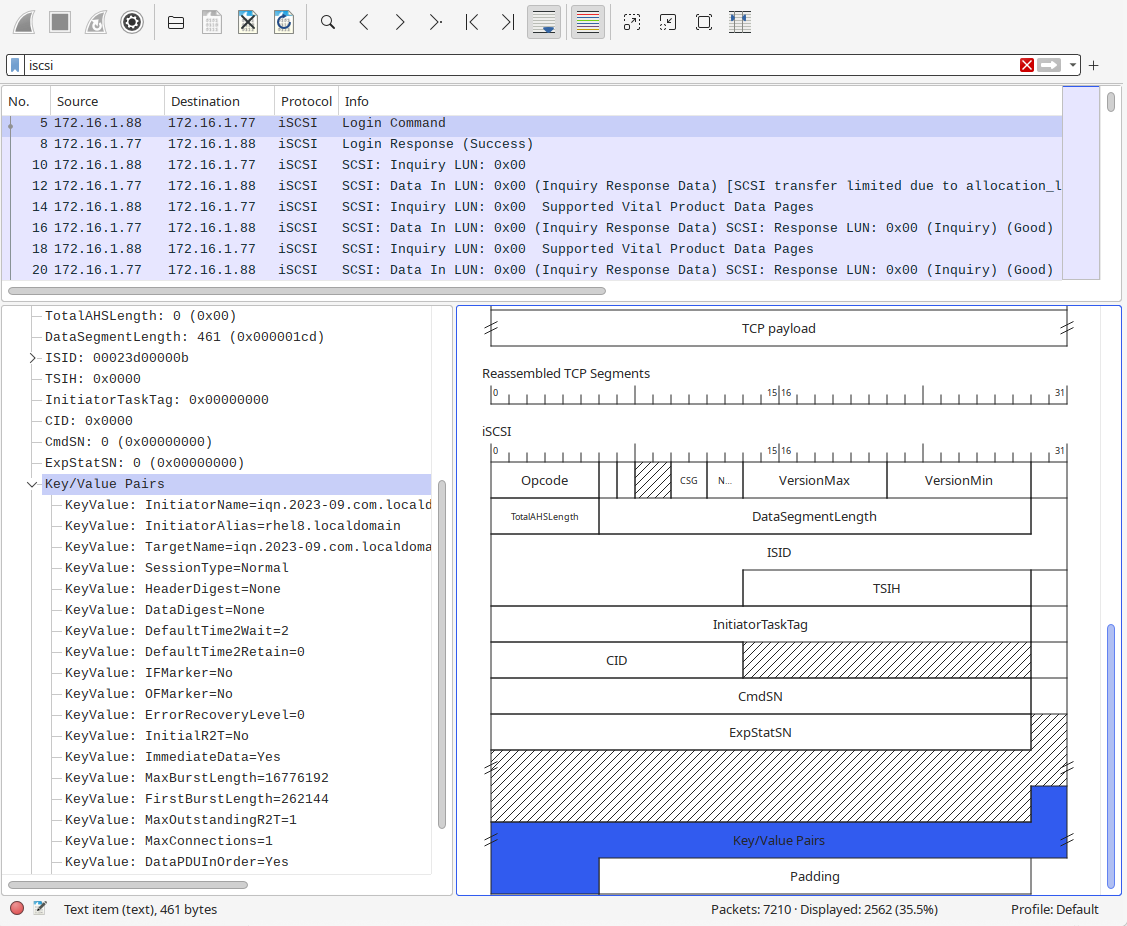Viewport: 1127px width, 926px height.
Task: Add a display filter button
Action: coord(1094,65)
